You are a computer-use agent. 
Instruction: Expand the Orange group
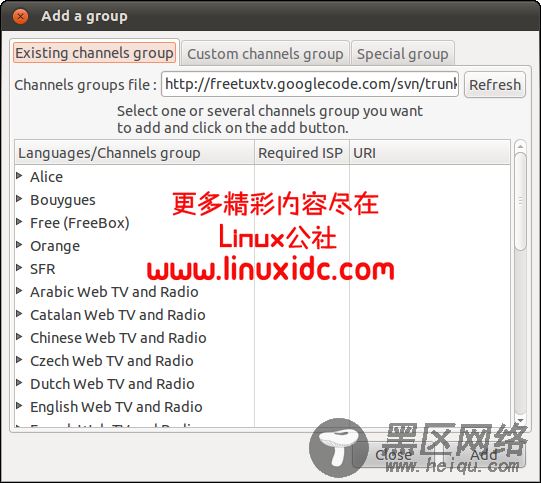(19, 245)
